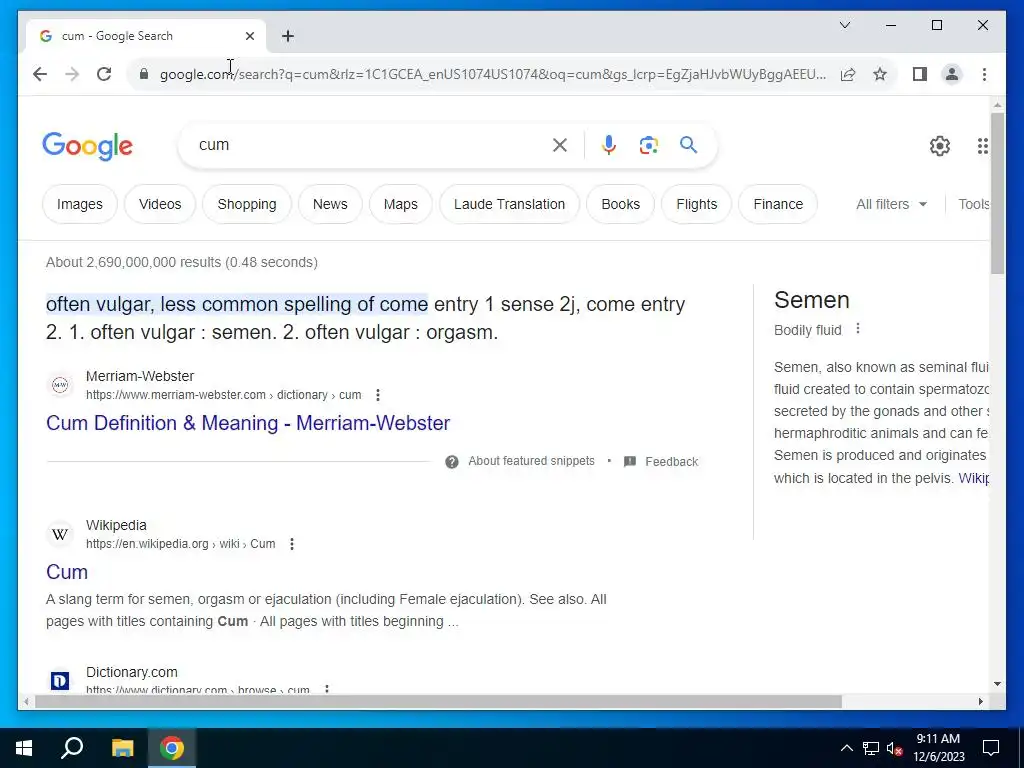Click the result count text
The height and width of the screenshot is (768, 1024).
pyautogui.click(x=182, y=263)
